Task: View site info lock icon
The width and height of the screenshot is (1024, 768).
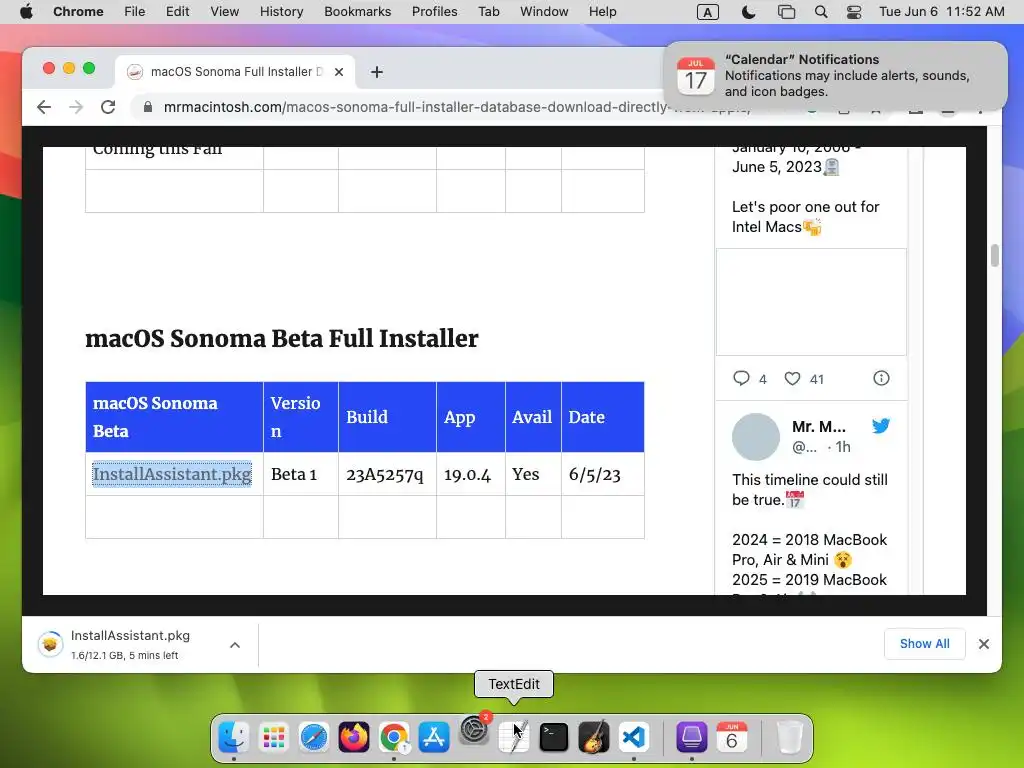Action: coord(148,107)
